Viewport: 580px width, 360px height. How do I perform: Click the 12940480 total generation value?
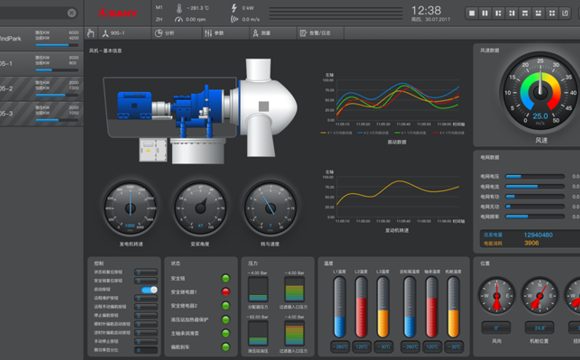pyautogui.click(x=538, y=235)
